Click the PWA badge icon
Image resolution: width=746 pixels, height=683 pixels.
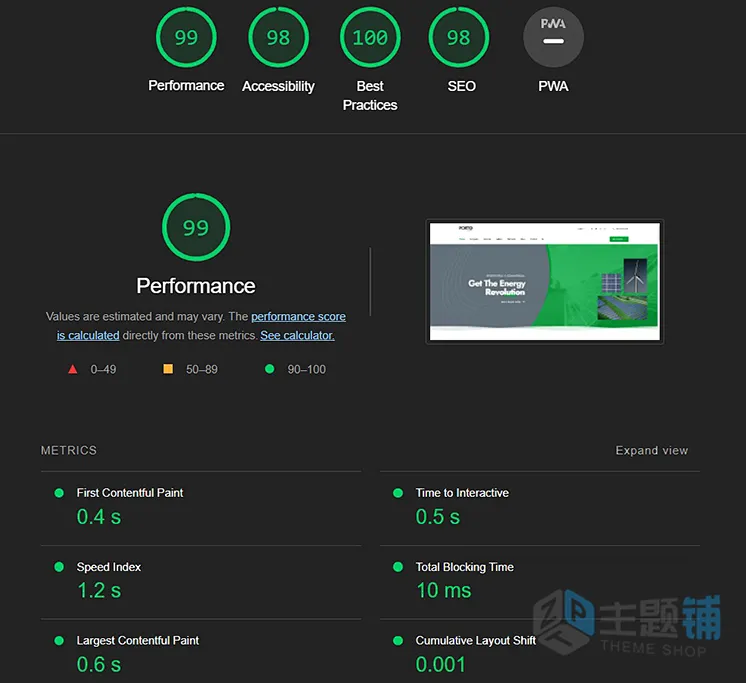coord(553,37)
